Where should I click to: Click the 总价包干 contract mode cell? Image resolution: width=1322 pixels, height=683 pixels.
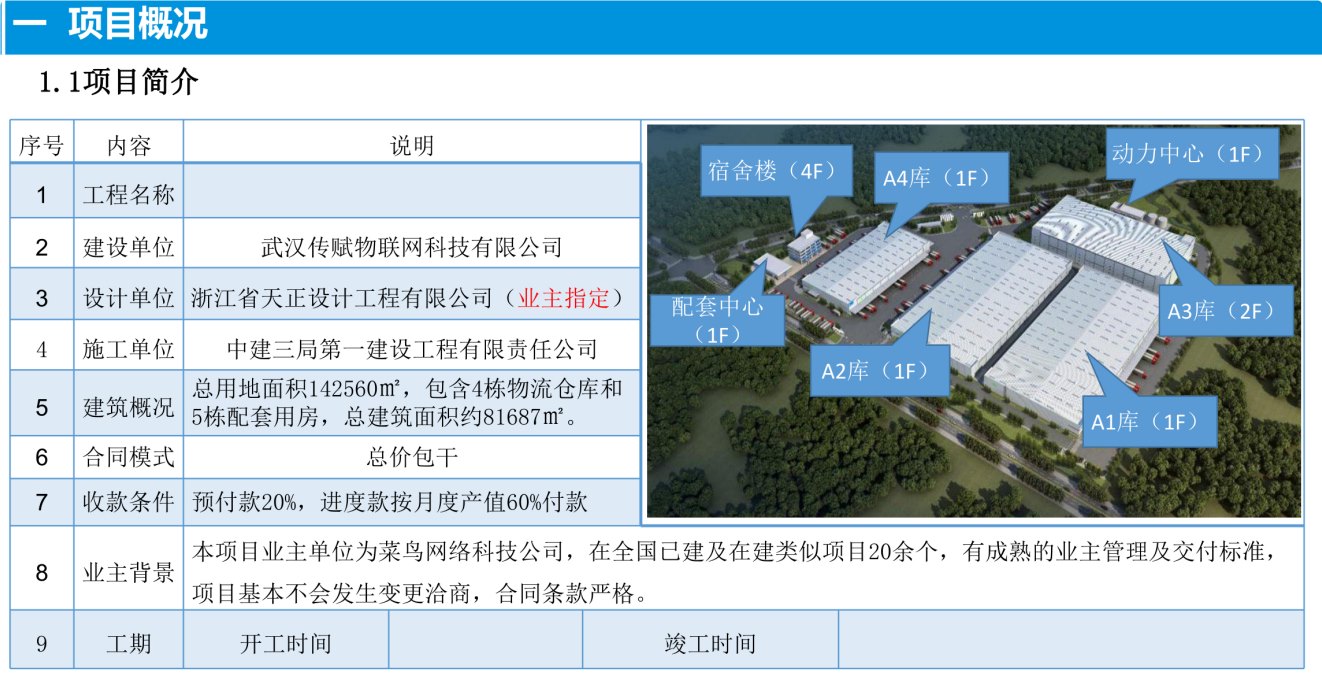(411, 457)
